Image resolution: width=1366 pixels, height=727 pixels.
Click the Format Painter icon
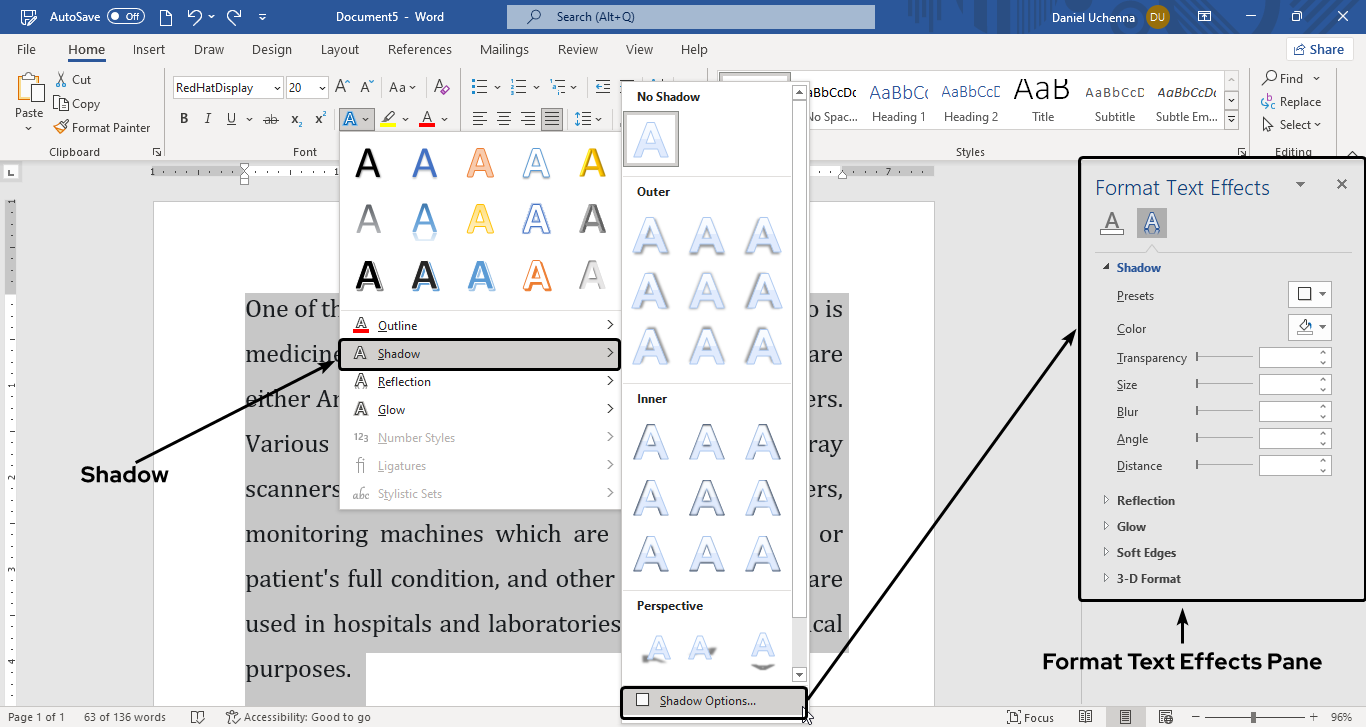click(63, 128)
